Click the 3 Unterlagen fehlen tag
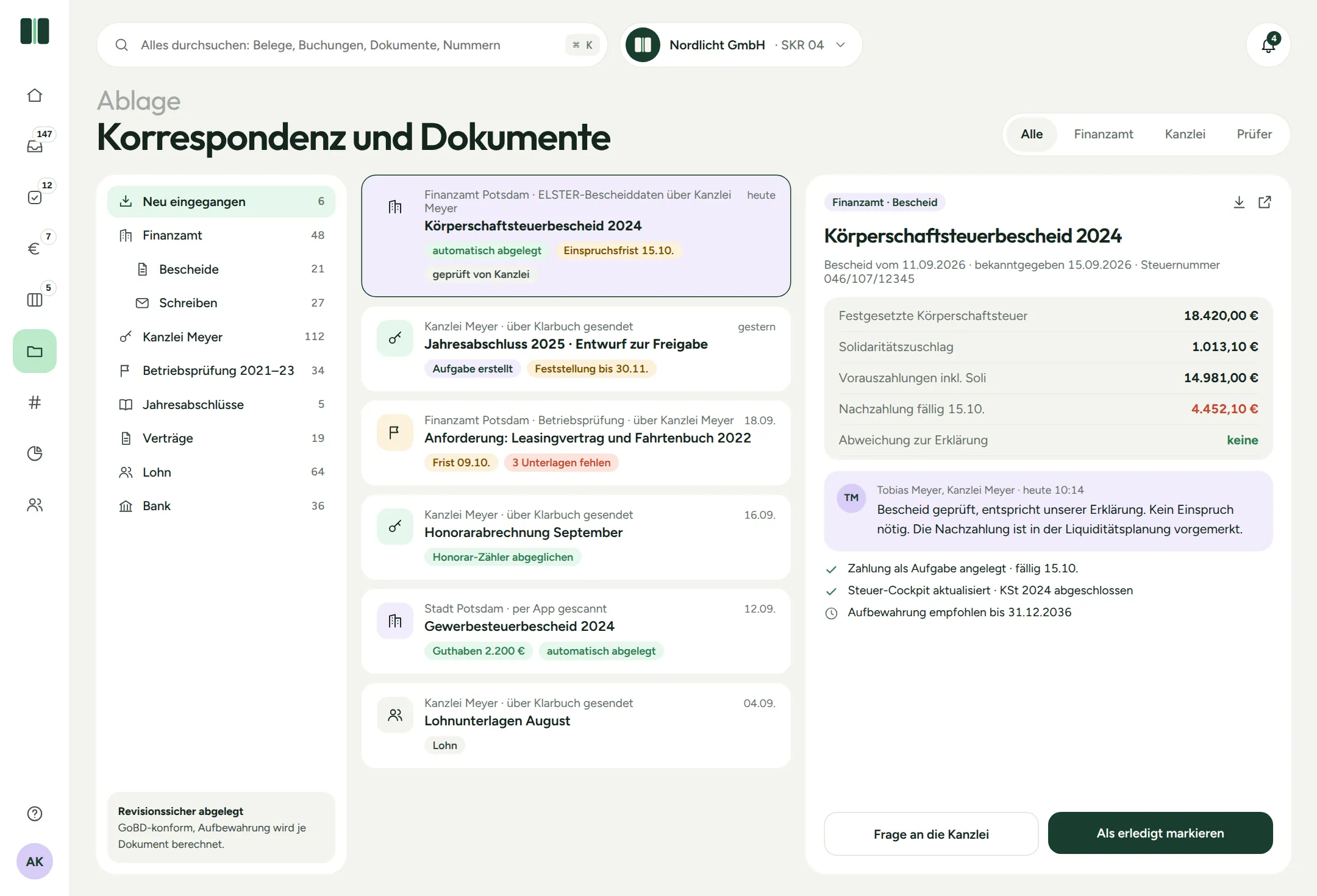This screenshot has width=1317, height=896. click(x=561, y=463)
